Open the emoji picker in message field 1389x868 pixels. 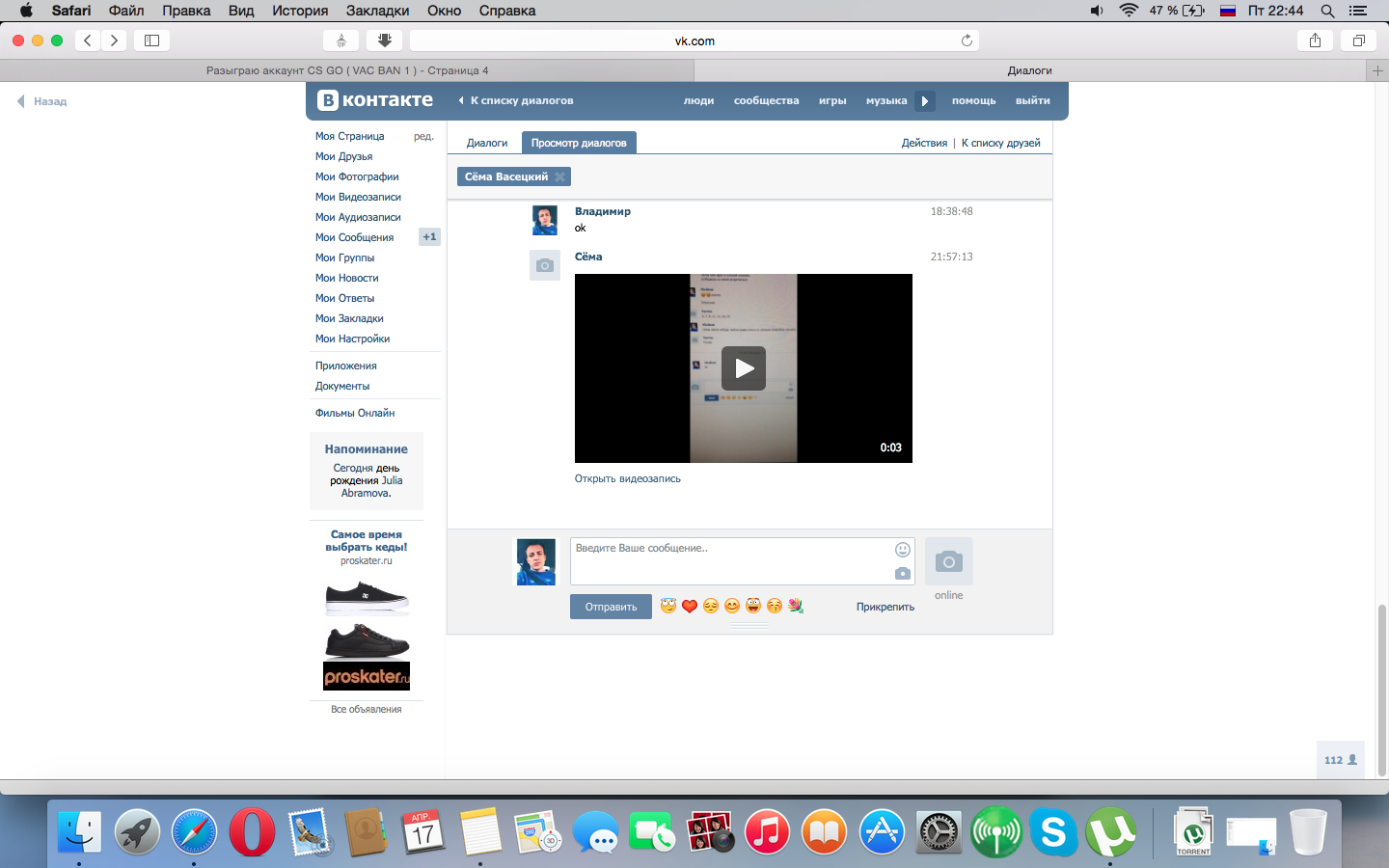pos(903,550)
